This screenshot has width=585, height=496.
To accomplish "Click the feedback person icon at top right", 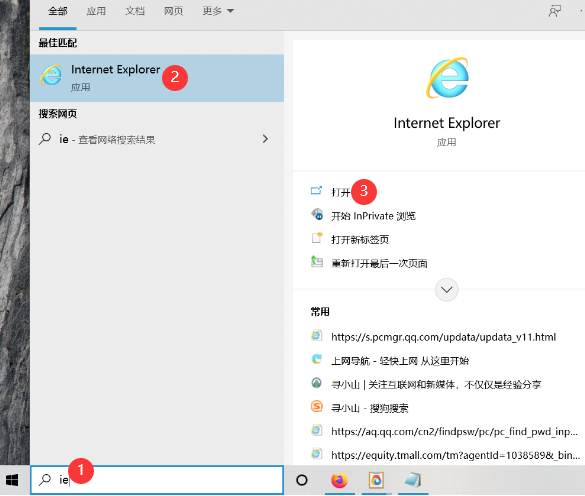I will [x=554, y=11].
